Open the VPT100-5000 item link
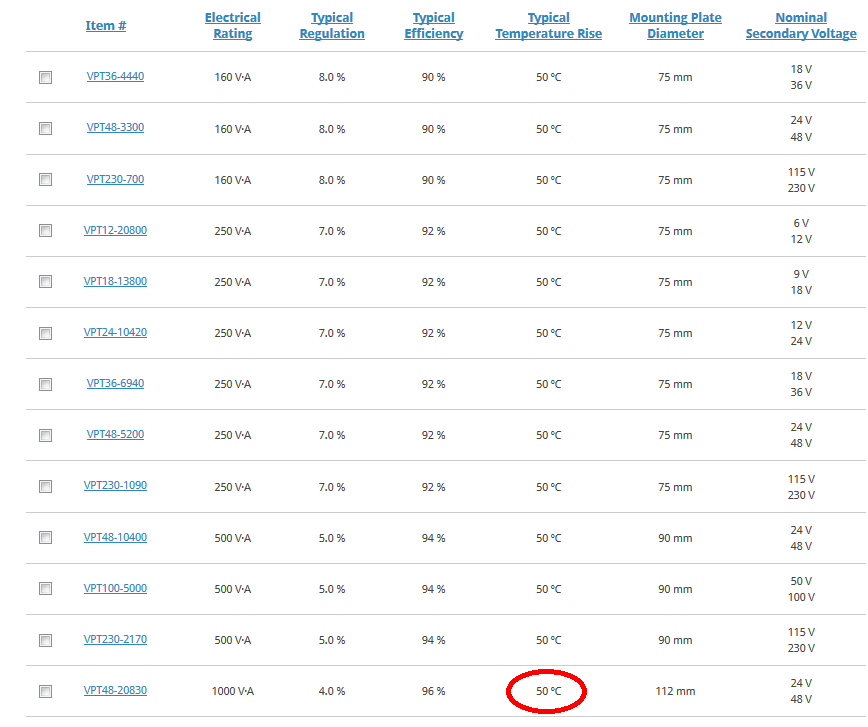868x727 pixels. (115, 588)
